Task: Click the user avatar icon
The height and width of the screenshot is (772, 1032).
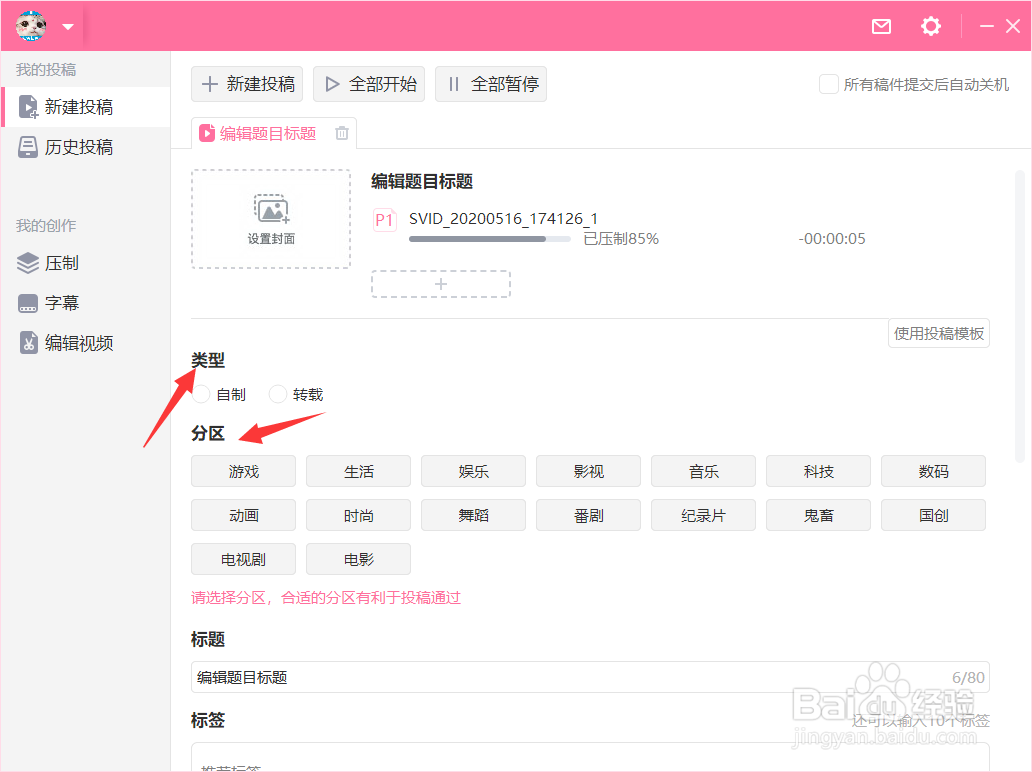Action: (x=29, y=26)
